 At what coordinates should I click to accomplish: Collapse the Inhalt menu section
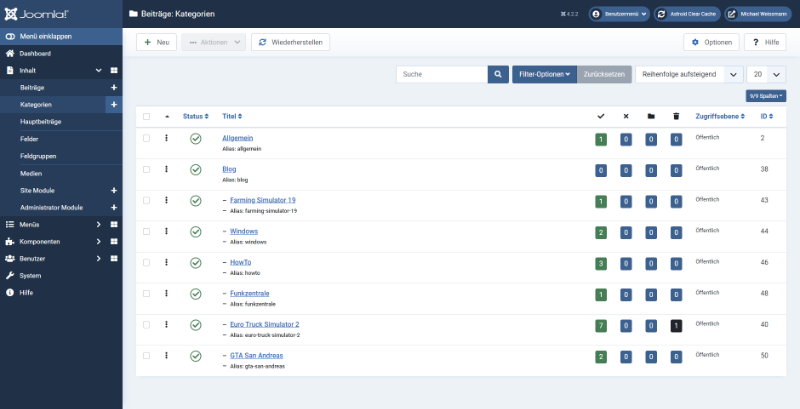(x=98, y=70)
